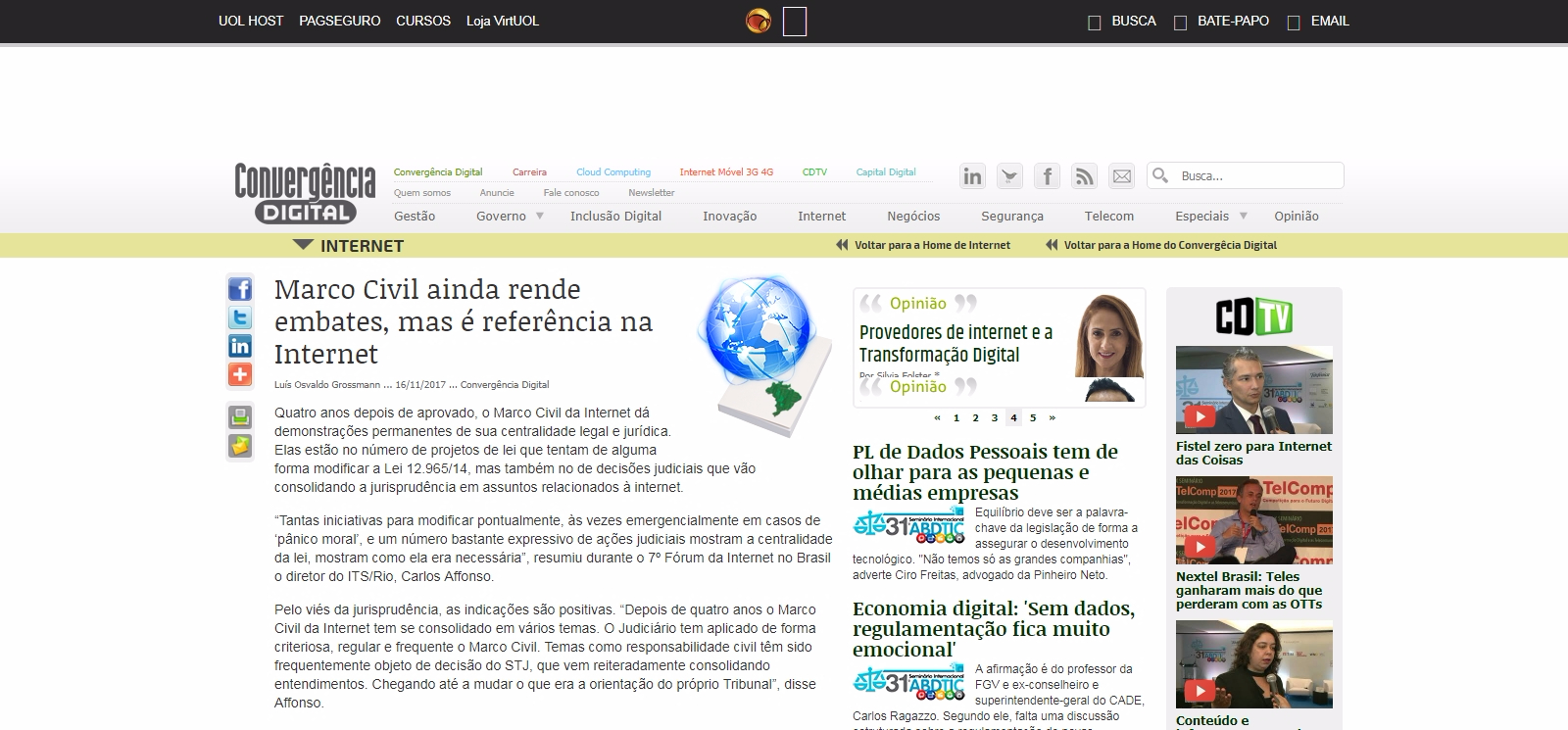Go to next opinion with » arrow
The width and height of the screenshot is (1568, 730).
(1053, 417)
